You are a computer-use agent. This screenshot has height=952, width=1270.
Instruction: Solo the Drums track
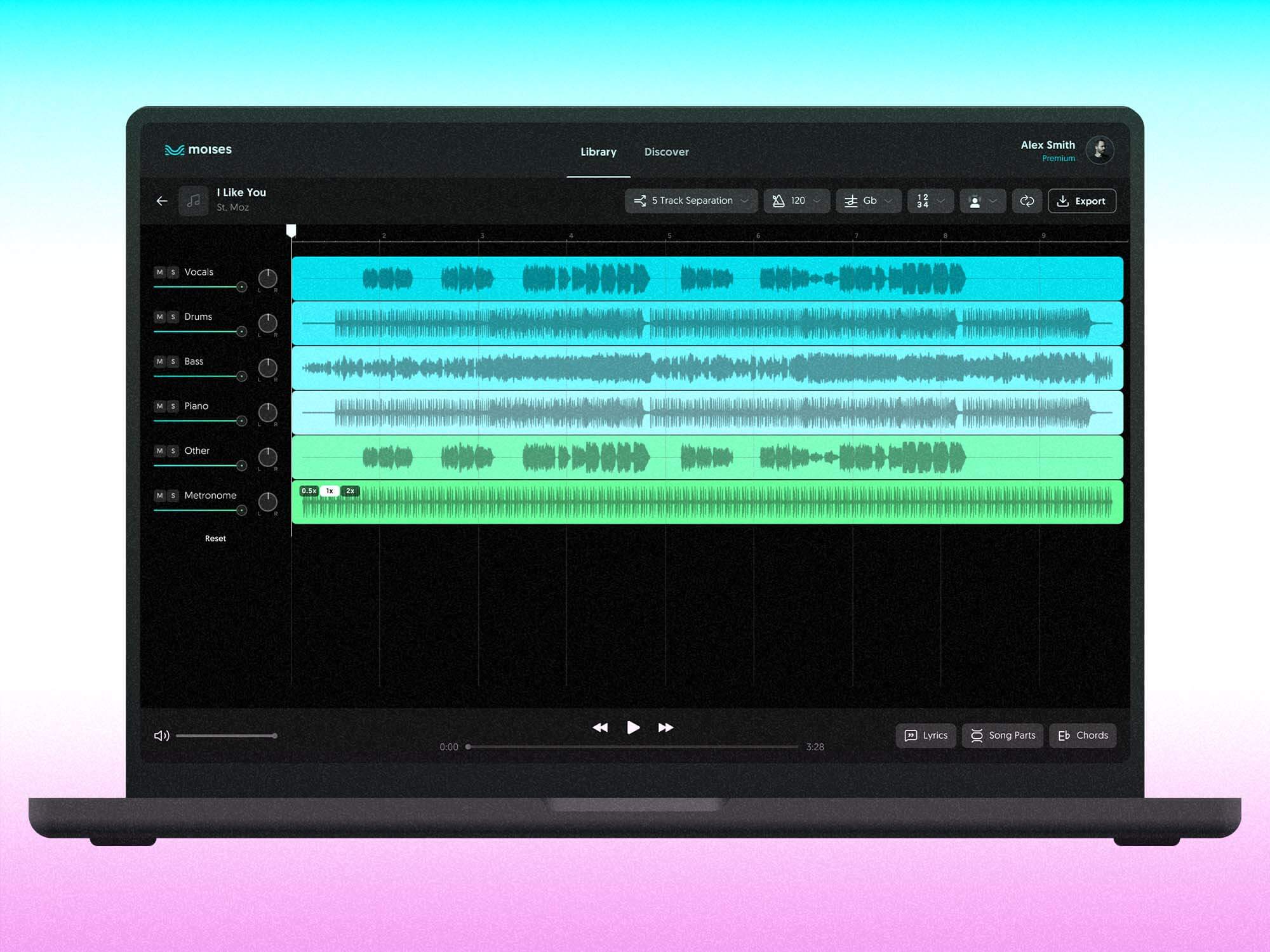pos(173,317)
